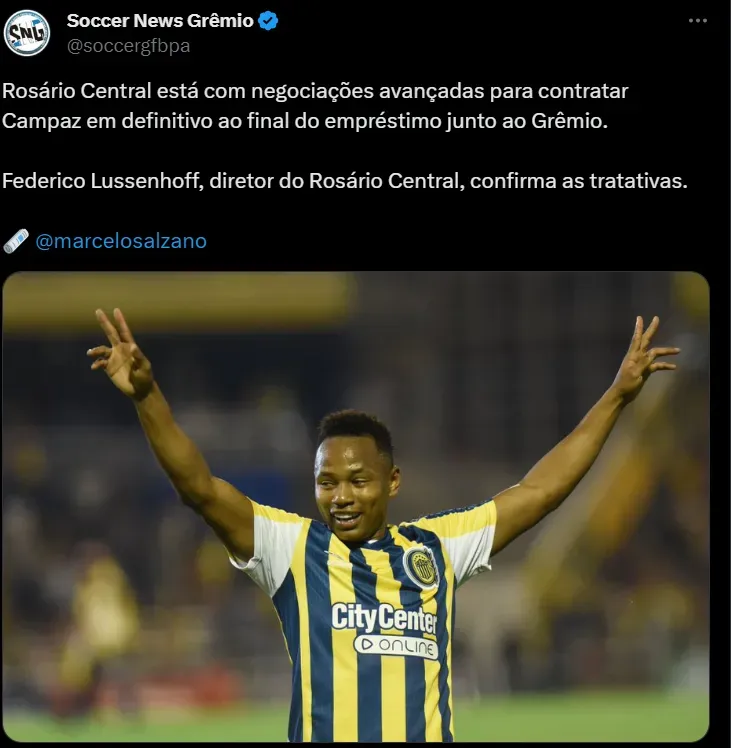Click the word 'tratativas' ending the tweet
The height and width of the screenshot is (748, 731).
pos(638,181)
